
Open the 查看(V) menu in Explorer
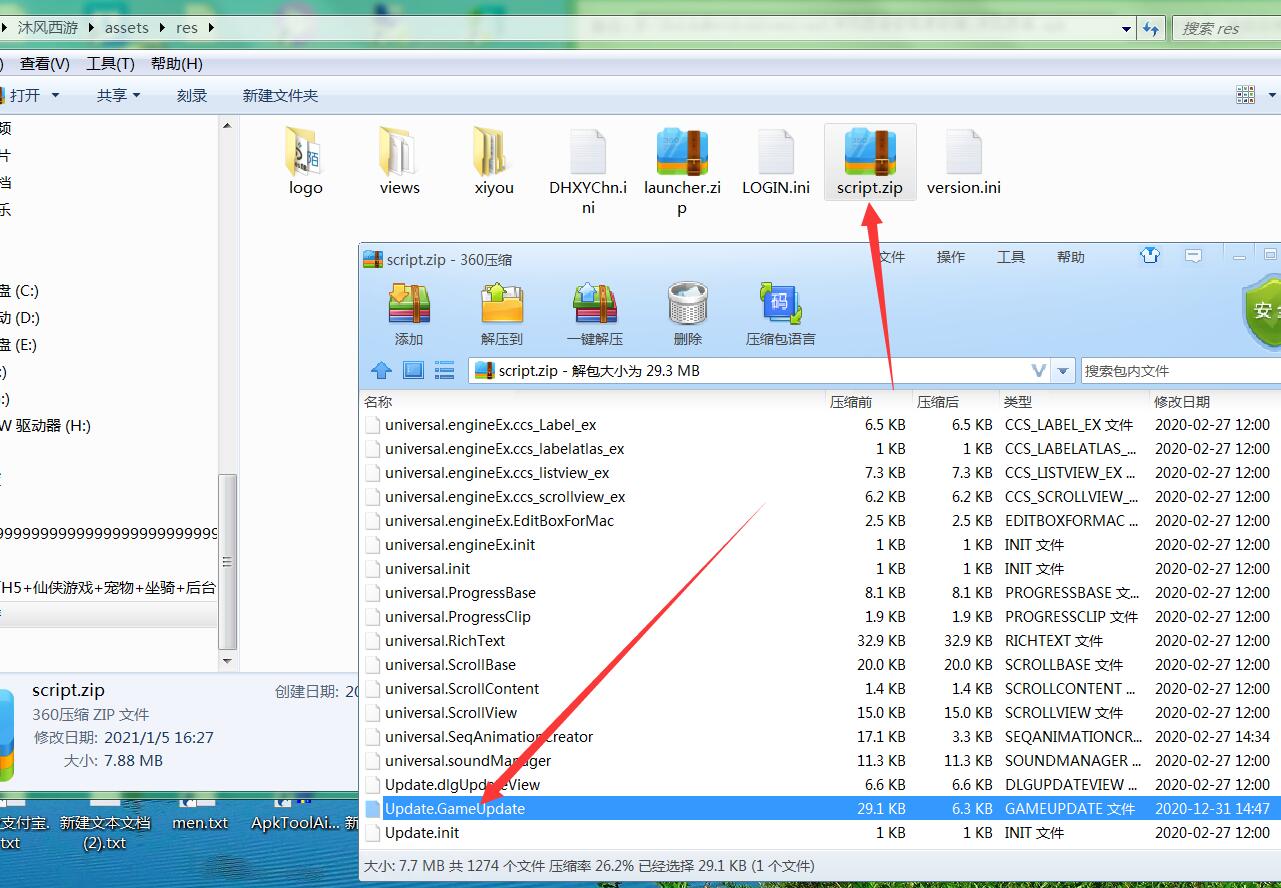[x=44, y=64]
